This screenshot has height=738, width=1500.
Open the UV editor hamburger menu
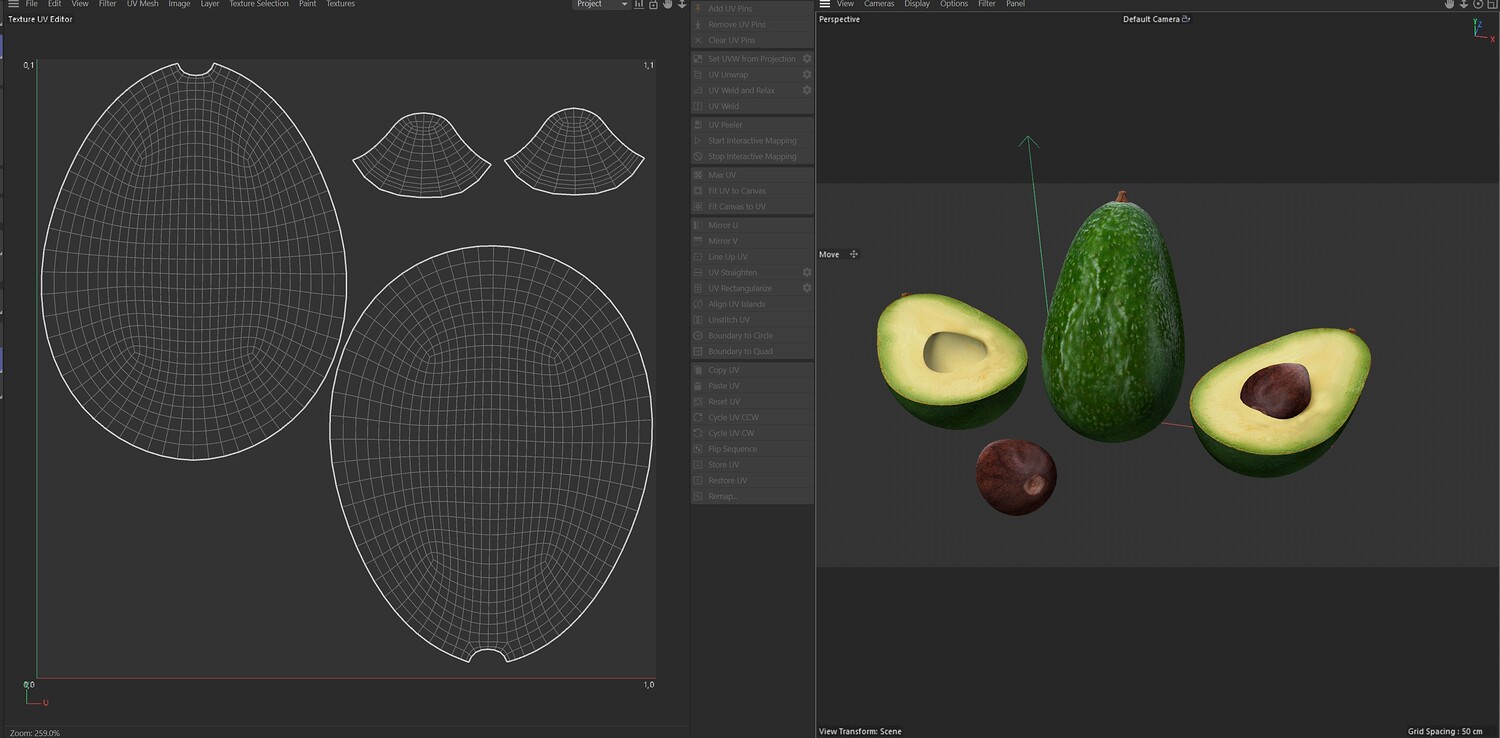13,4
